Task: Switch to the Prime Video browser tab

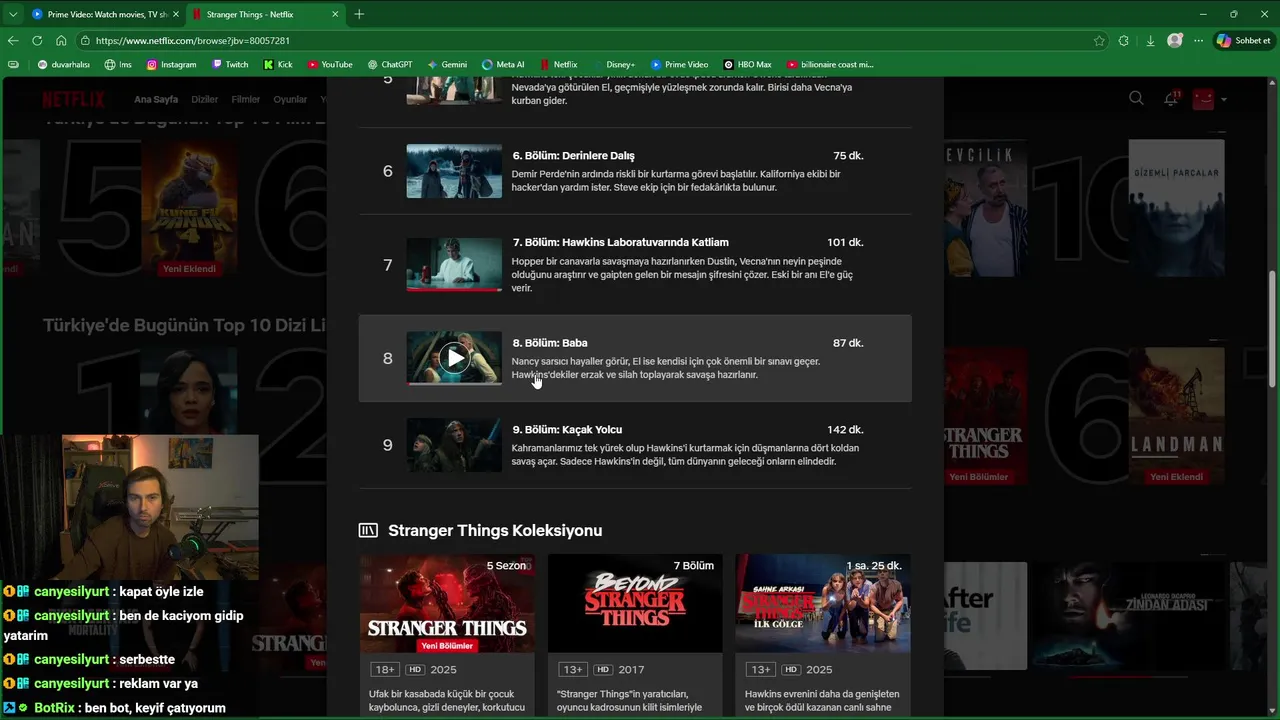Action: pos(105,14)
